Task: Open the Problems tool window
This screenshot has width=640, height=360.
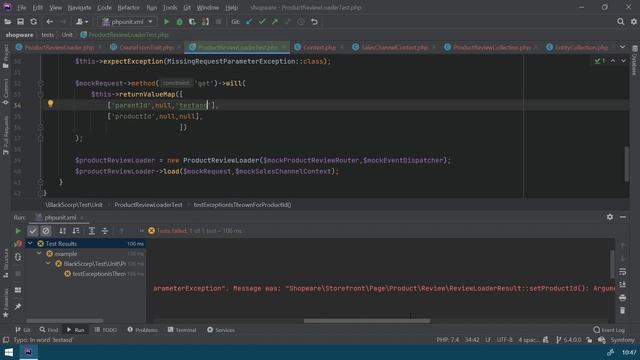Action: [x=142, y=330]
